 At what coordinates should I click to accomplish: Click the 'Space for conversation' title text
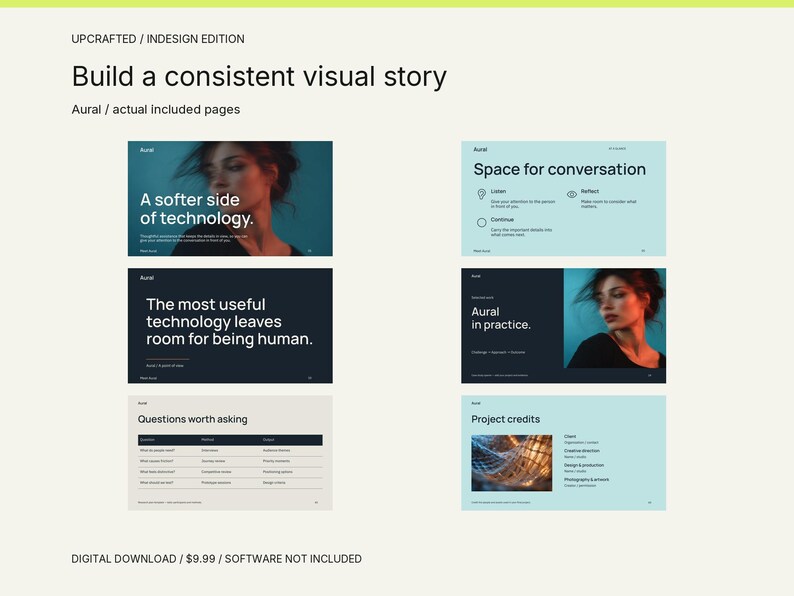tap(560, 169)
